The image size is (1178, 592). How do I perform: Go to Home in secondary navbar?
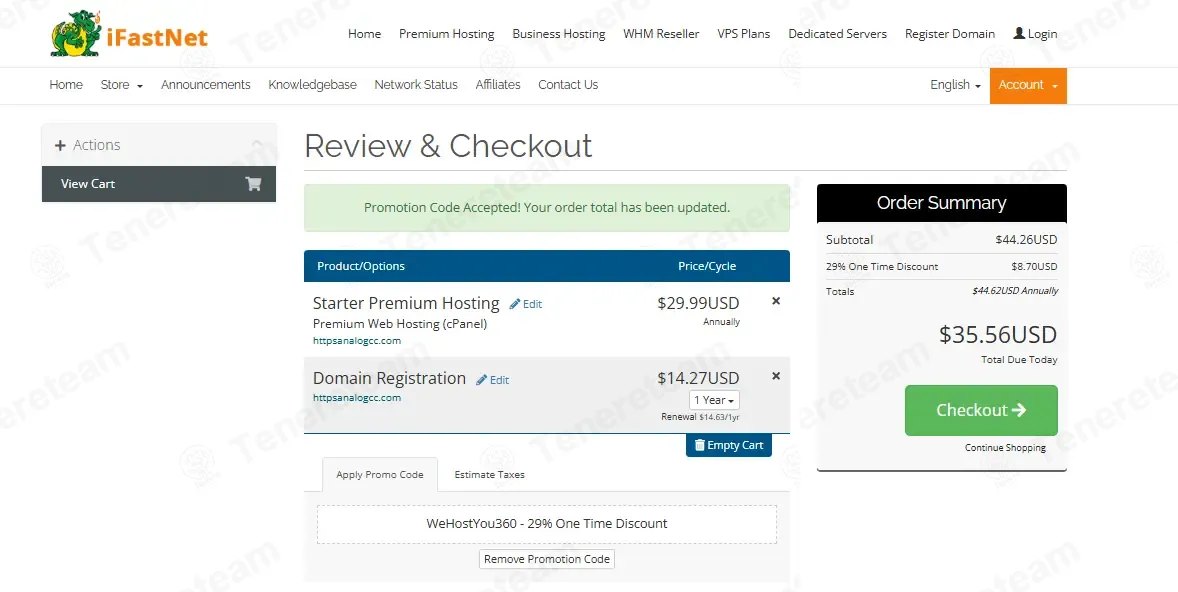(66, 85)
